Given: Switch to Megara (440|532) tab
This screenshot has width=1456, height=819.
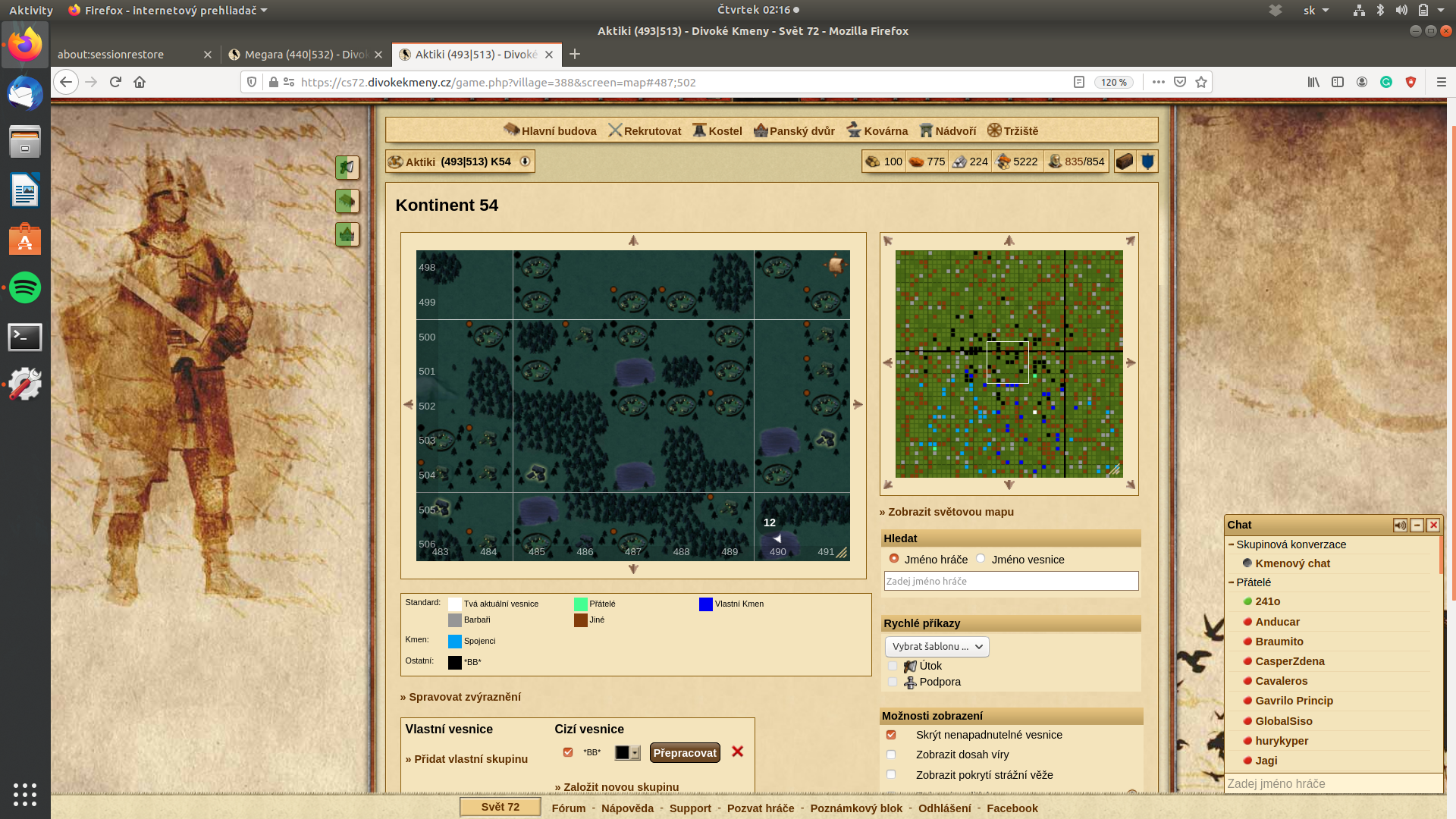Looking at the screenshot, I should point(305,54).
